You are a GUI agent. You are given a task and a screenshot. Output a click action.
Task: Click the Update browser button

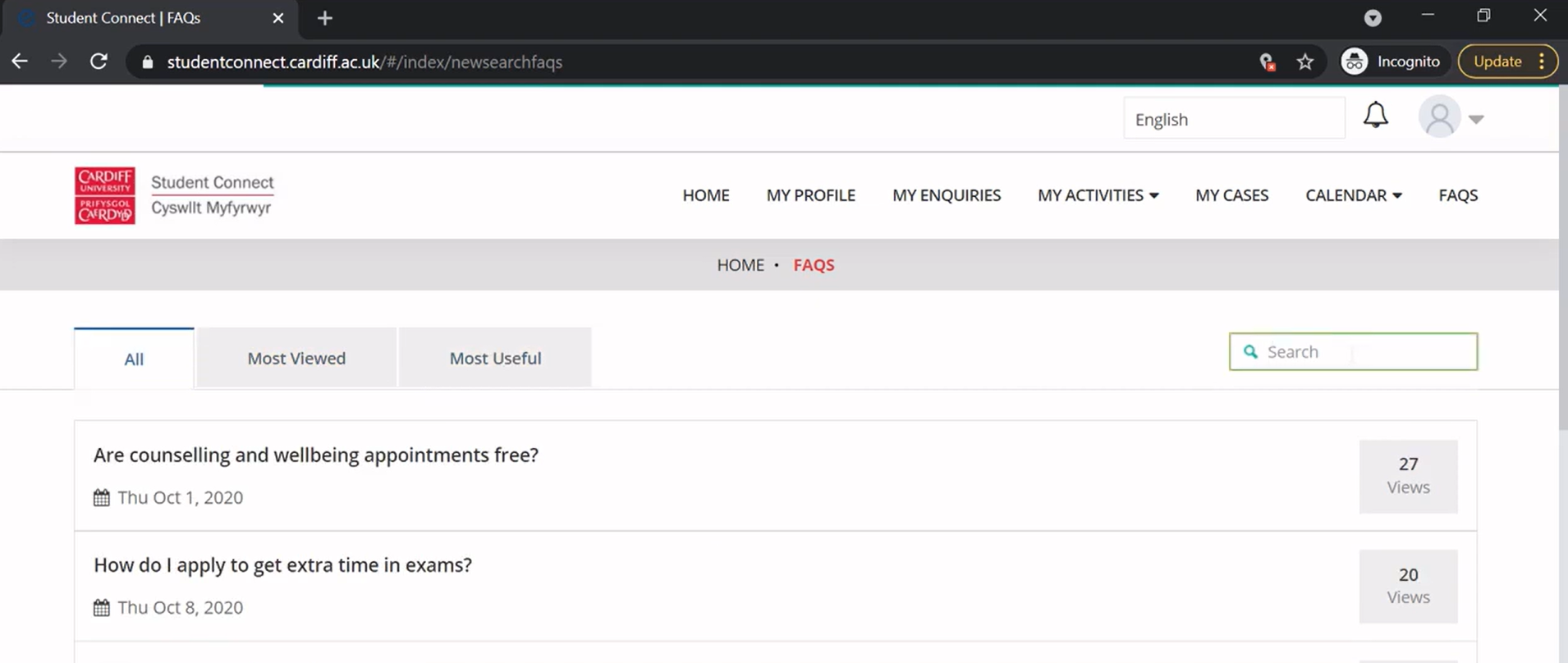click(x=1497, y=62)
